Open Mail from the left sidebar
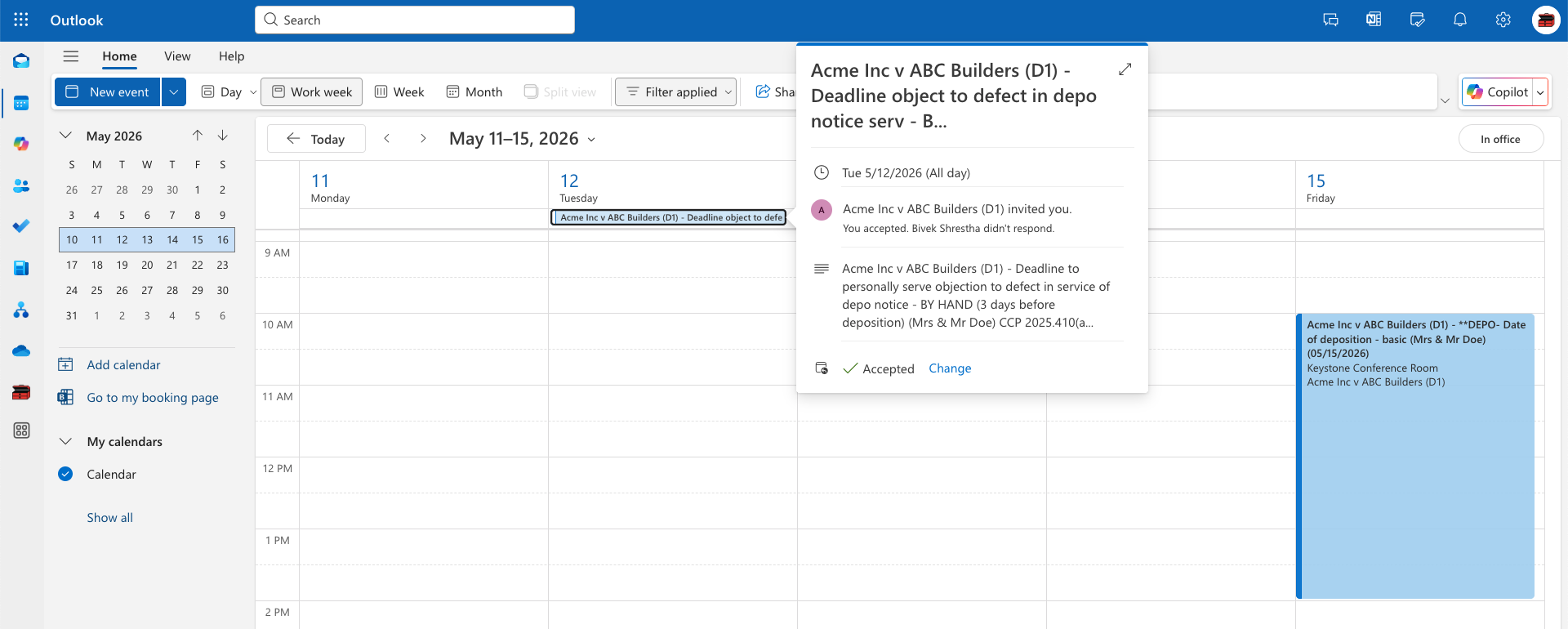The height and width of the screenshot is (629, 1568). tap(21, 61)
